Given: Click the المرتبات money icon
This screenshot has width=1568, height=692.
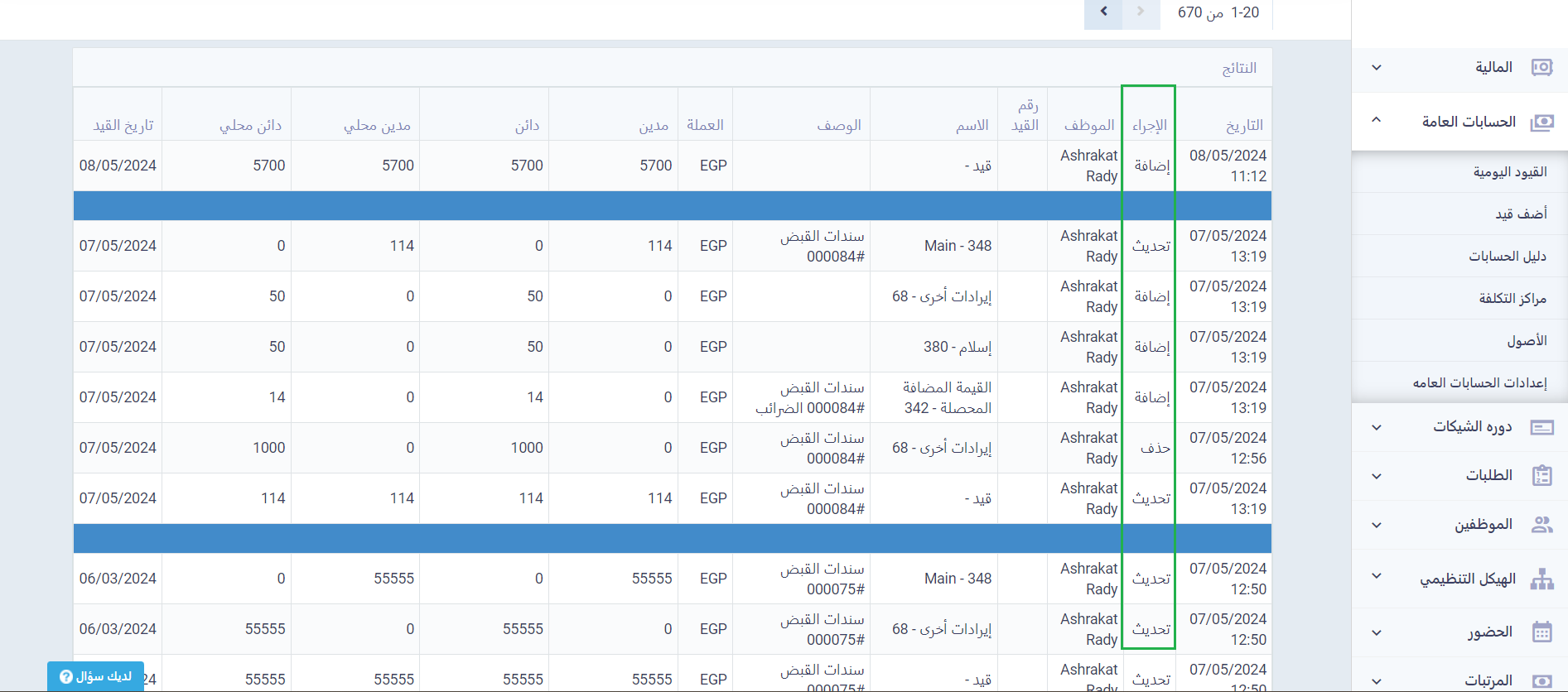Looking at the screenshot, I should [x=1541, y=680].
